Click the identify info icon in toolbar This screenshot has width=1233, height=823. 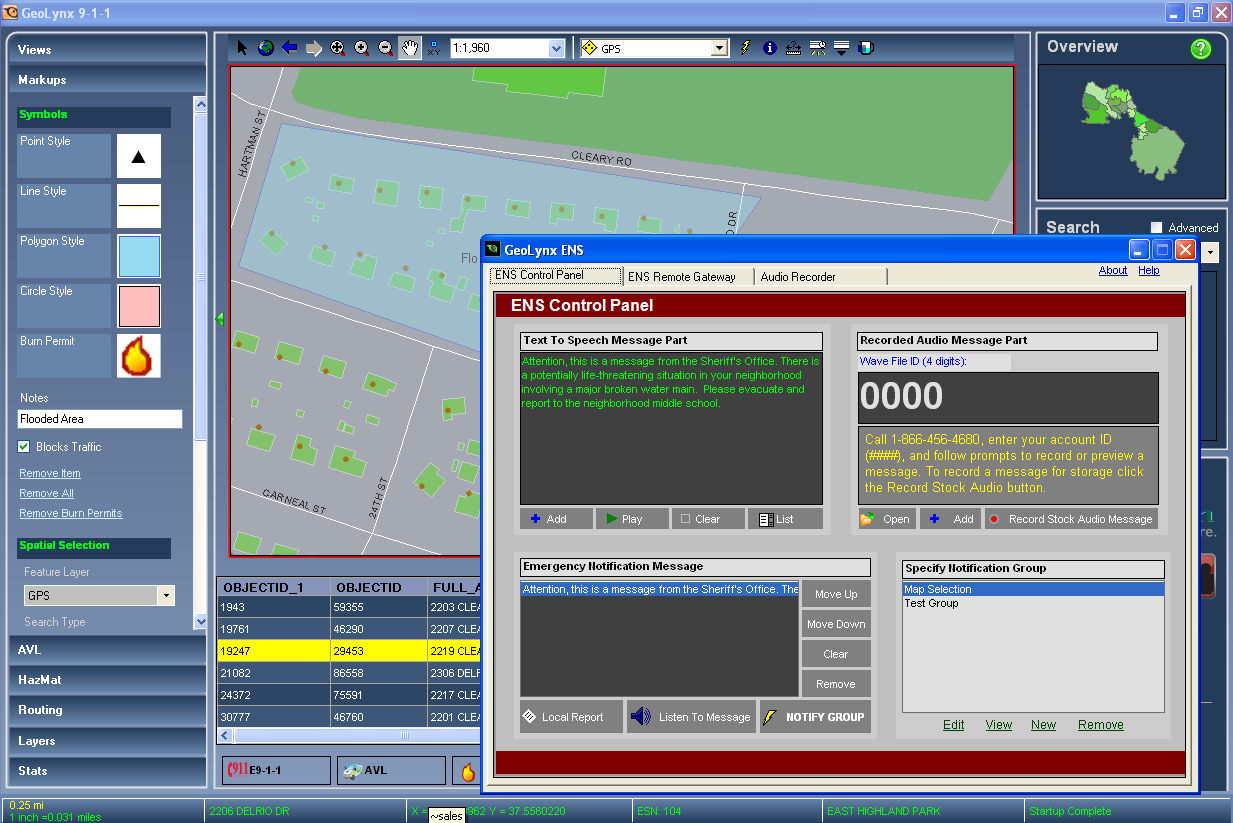(769, 48)
